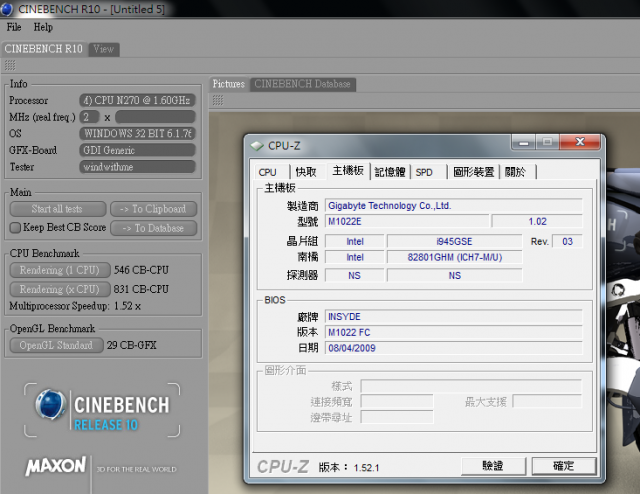This screenshot has width=640, height=494.
Task: Click Start all tests button
Action: click(58, 209)
